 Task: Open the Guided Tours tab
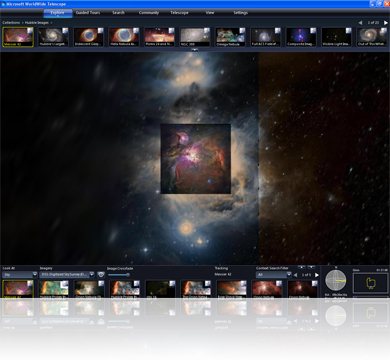(88, 13)
